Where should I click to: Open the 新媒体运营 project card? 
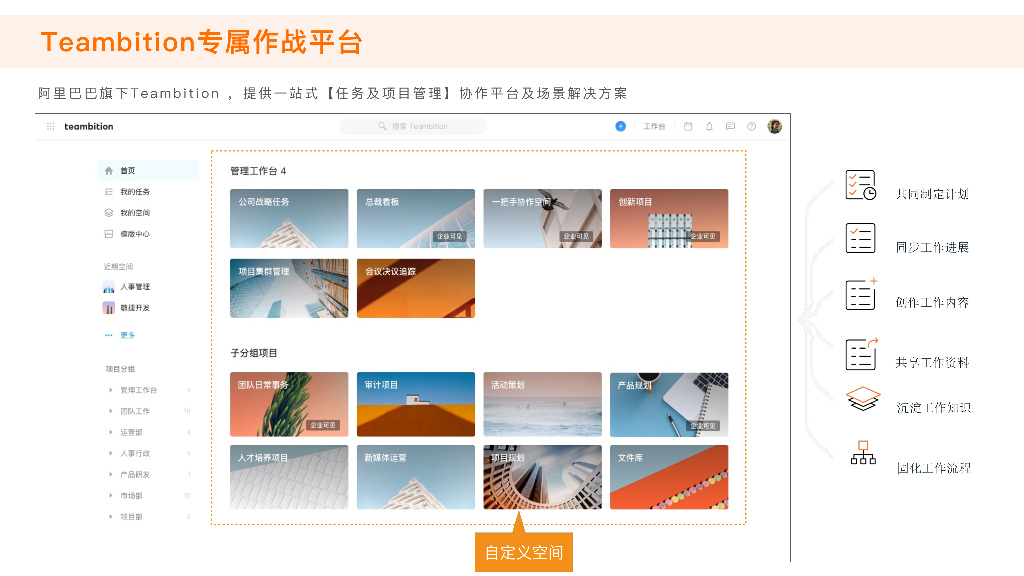pyautogui.click(x=416, y=477)
